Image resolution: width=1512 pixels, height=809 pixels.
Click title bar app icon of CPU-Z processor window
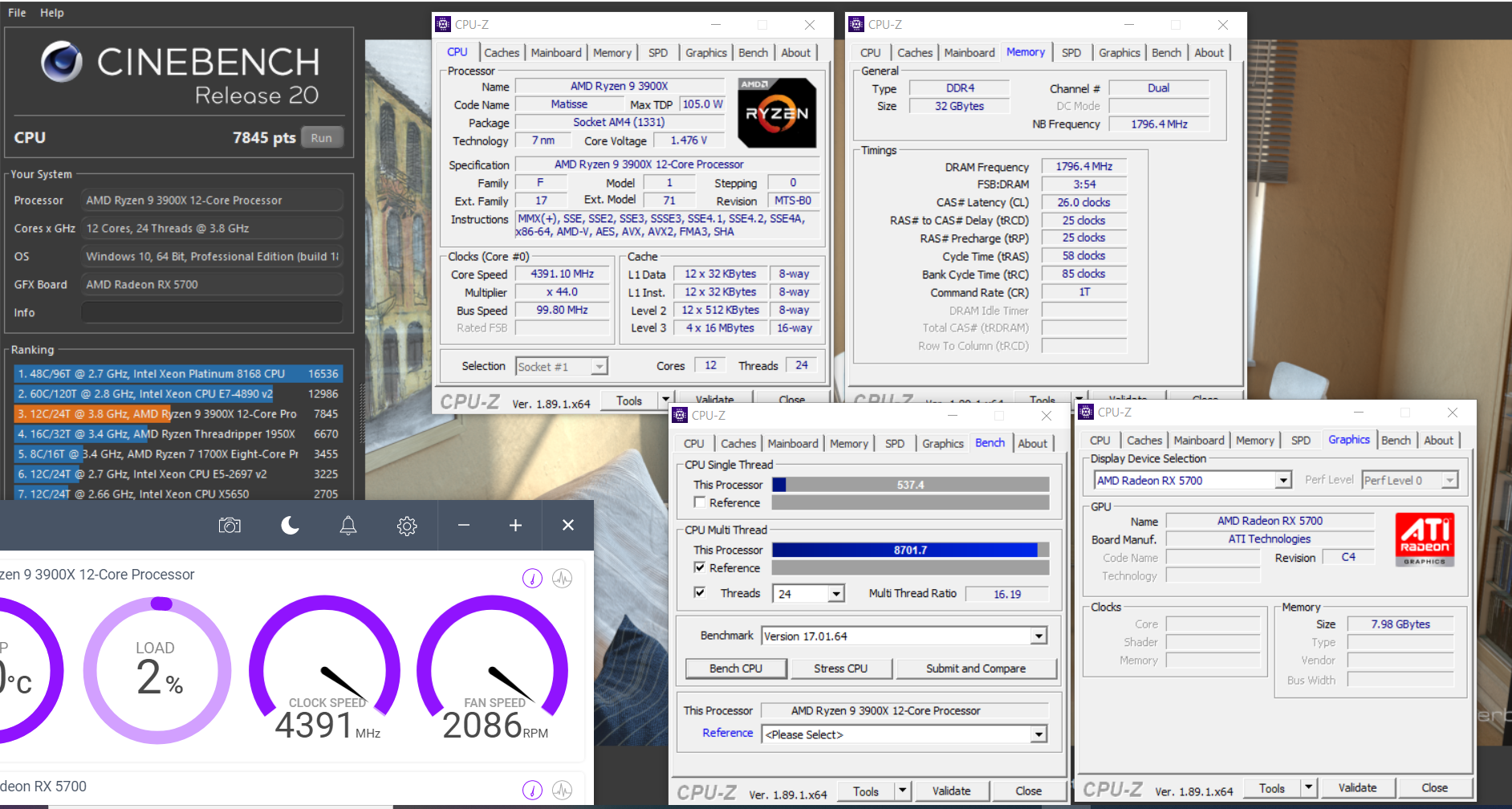click(444, 24)
